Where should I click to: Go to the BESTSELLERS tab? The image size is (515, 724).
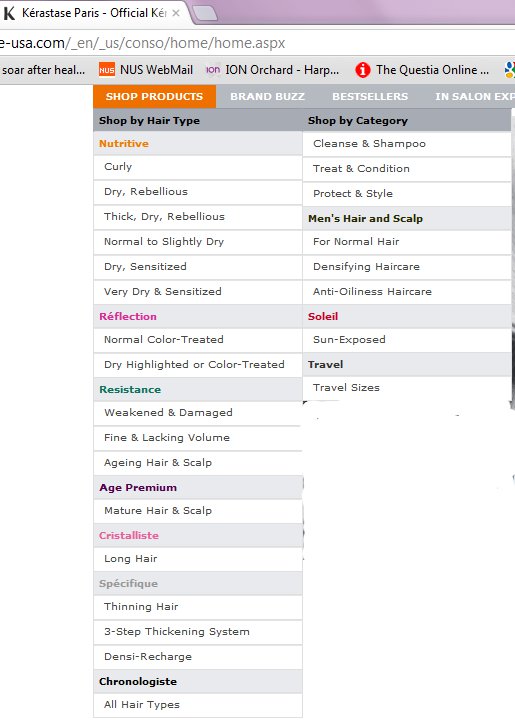click(370, 97)
